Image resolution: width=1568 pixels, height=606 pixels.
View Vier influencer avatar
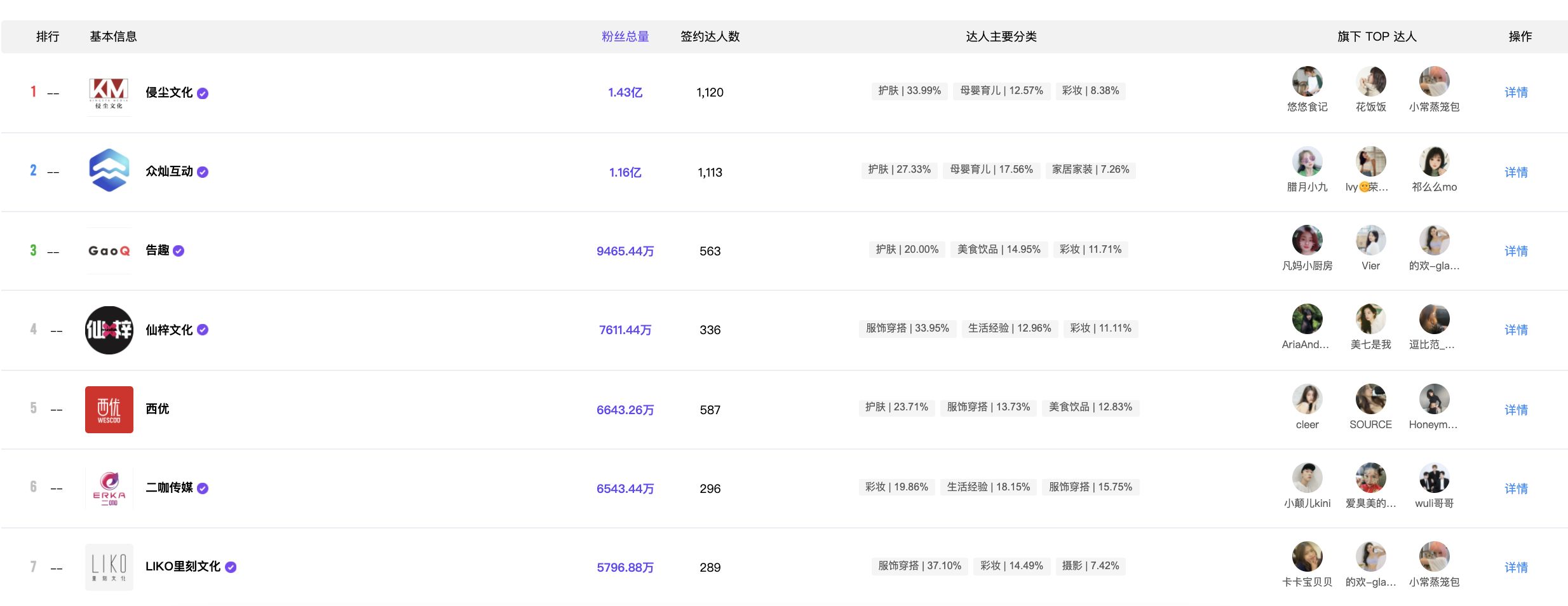[x=1370, y=240]
